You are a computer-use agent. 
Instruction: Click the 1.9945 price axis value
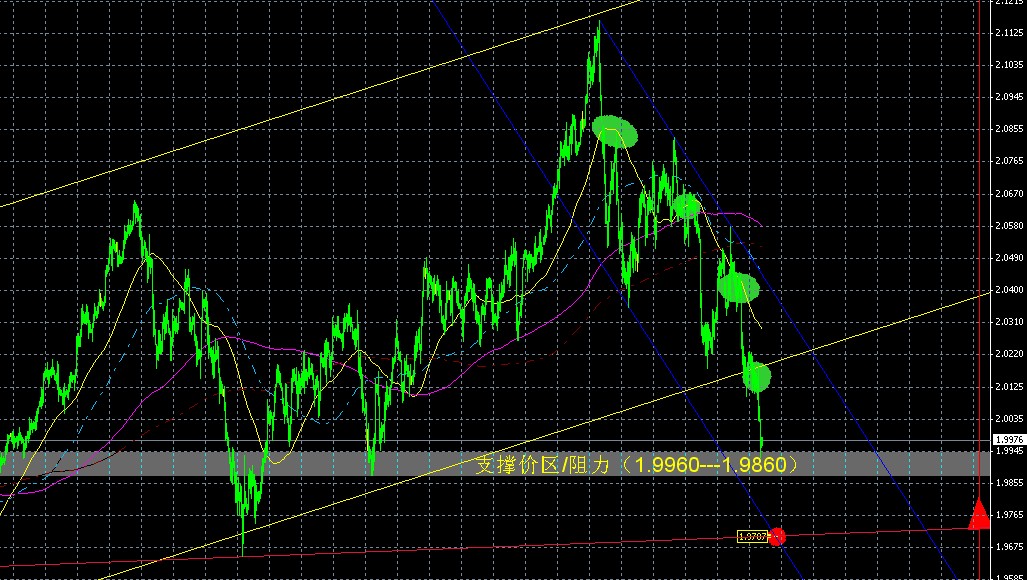tap(1009, 450)
